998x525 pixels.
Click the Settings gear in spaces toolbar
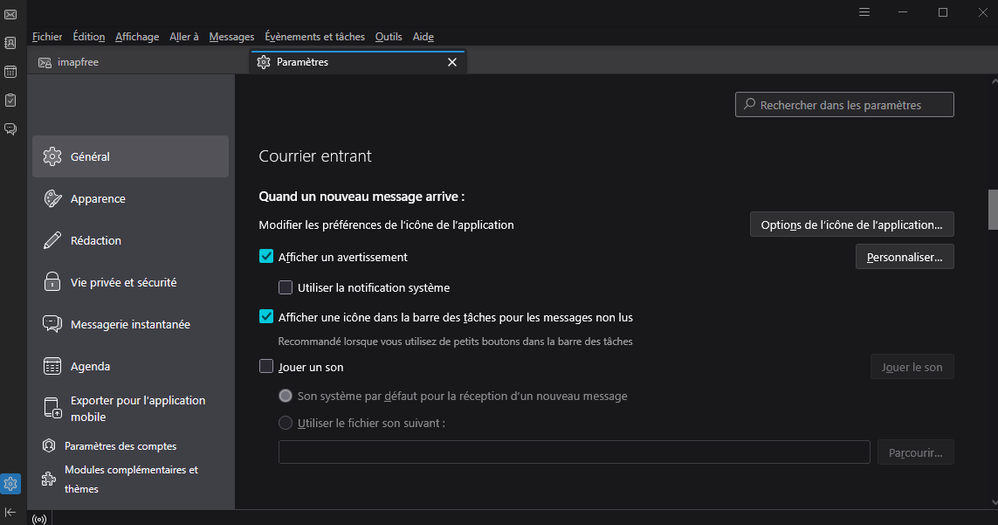pos(10,484)
